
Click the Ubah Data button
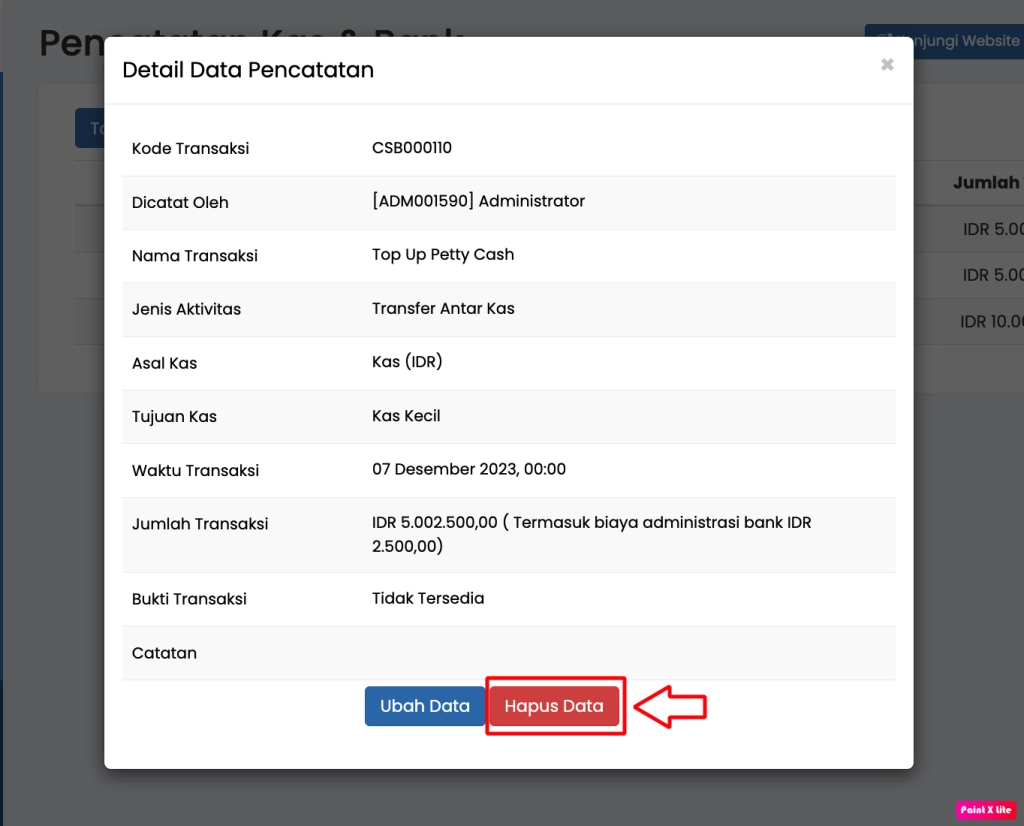click(x=424, y=706)
